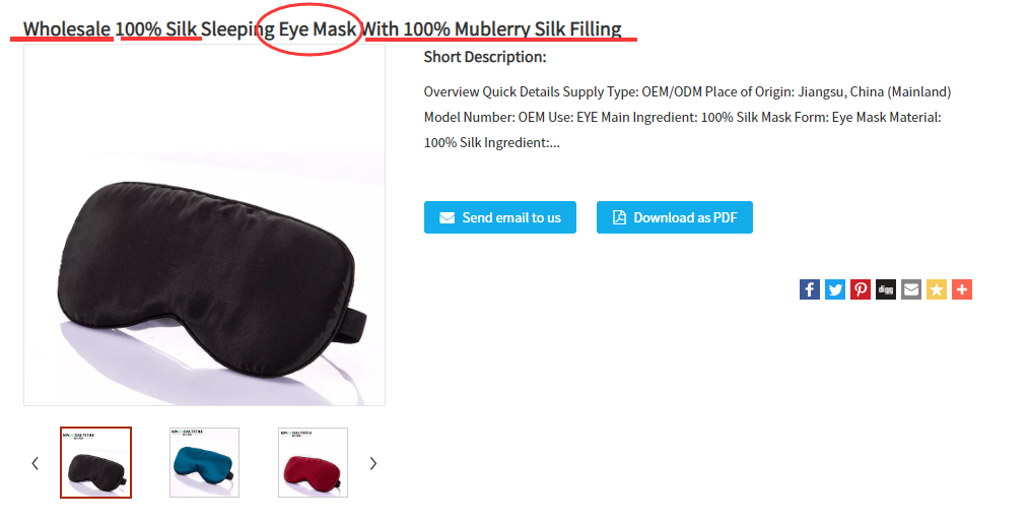The height and width of the screenshot is (522, 1028).
Task: Click the product title heading
Action: (323, 29)
